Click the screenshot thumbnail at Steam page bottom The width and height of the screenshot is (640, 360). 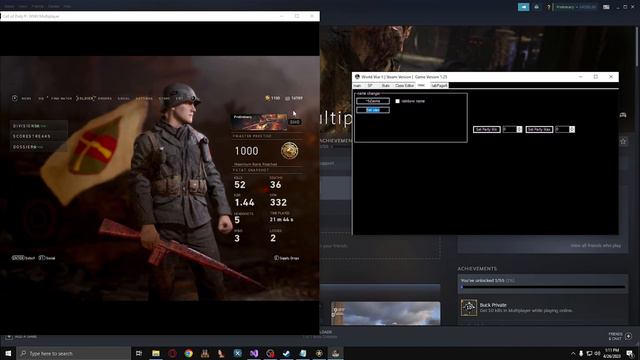(386, 313)
